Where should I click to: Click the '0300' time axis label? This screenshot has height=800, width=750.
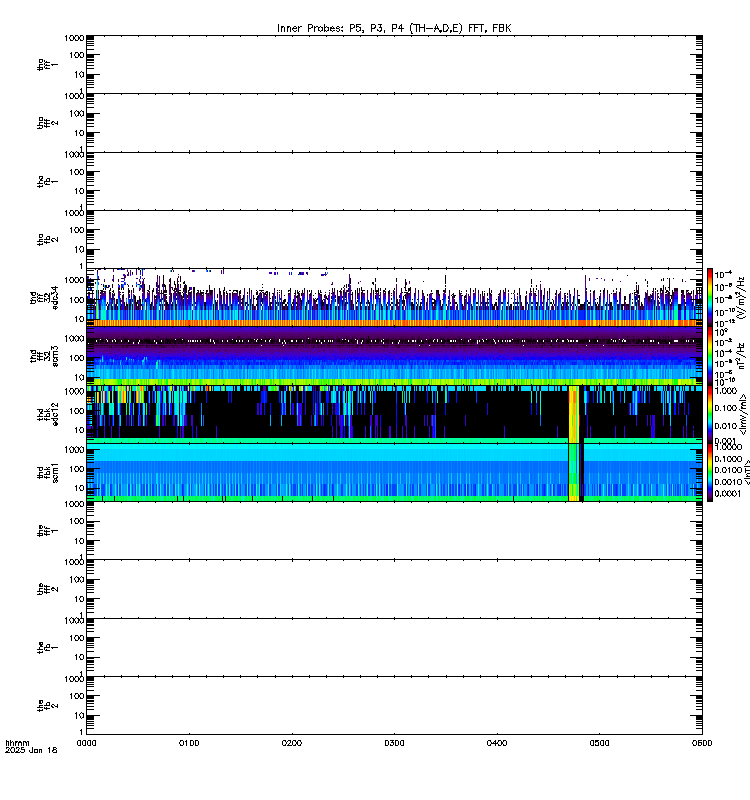(x=394, y=743)
